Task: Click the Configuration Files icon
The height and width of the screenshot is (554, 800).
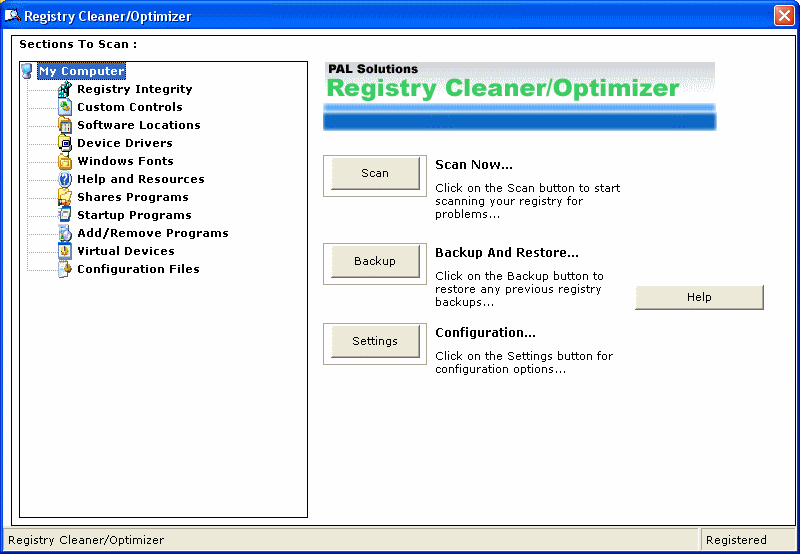Action: [65, 269]
